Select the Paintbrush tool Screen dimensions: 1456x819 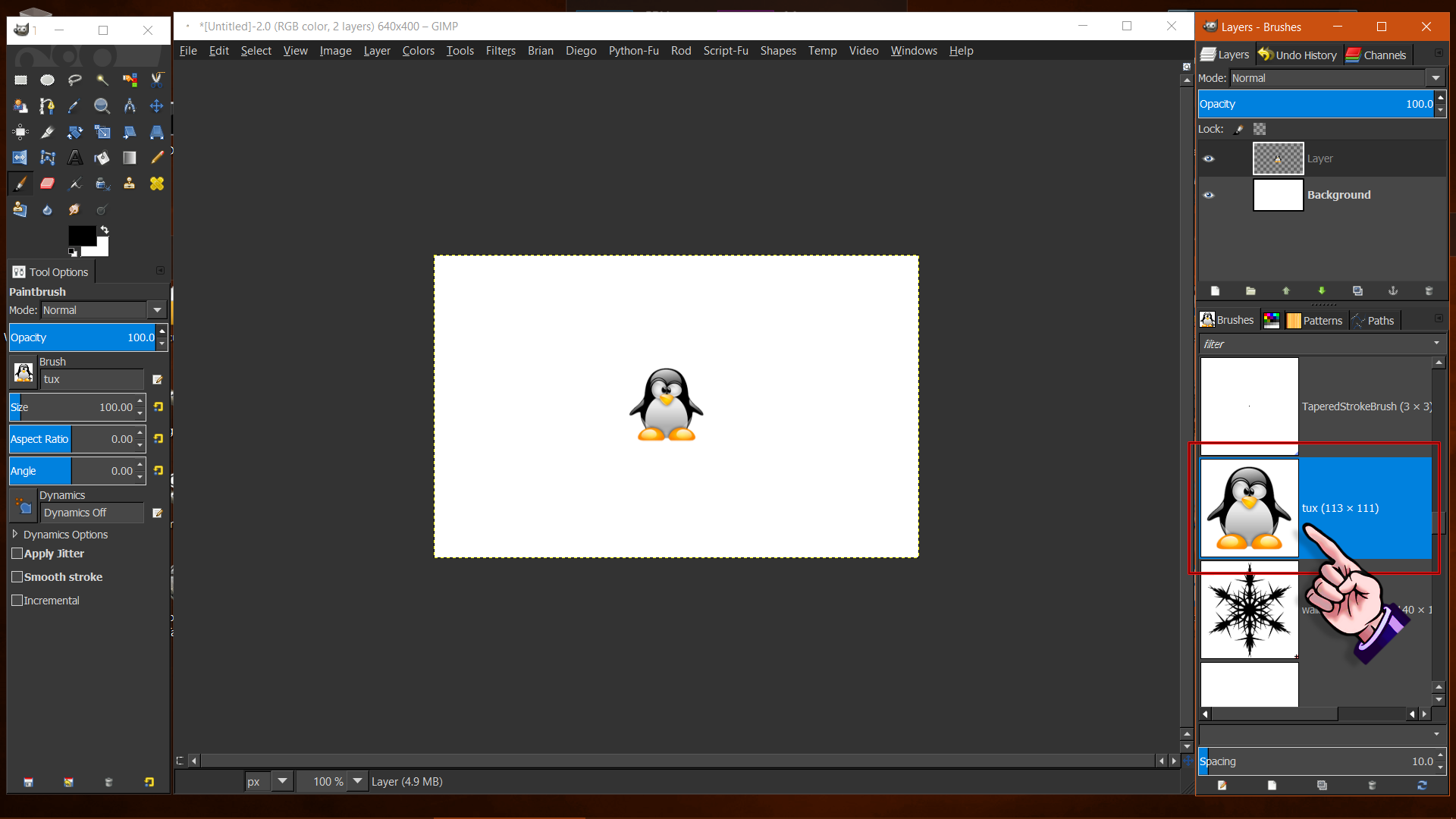pyautogui.click(x=20, y=184)
